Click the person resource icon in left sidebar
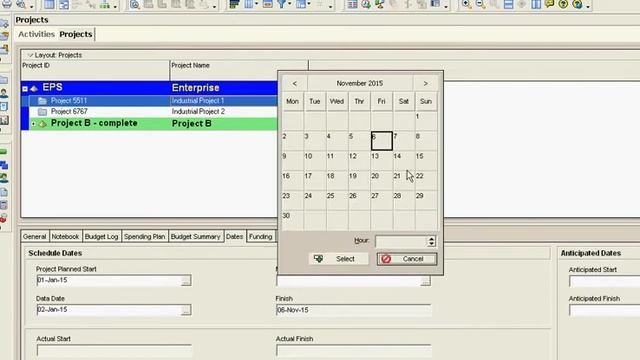640x360 pixels. 4,93
